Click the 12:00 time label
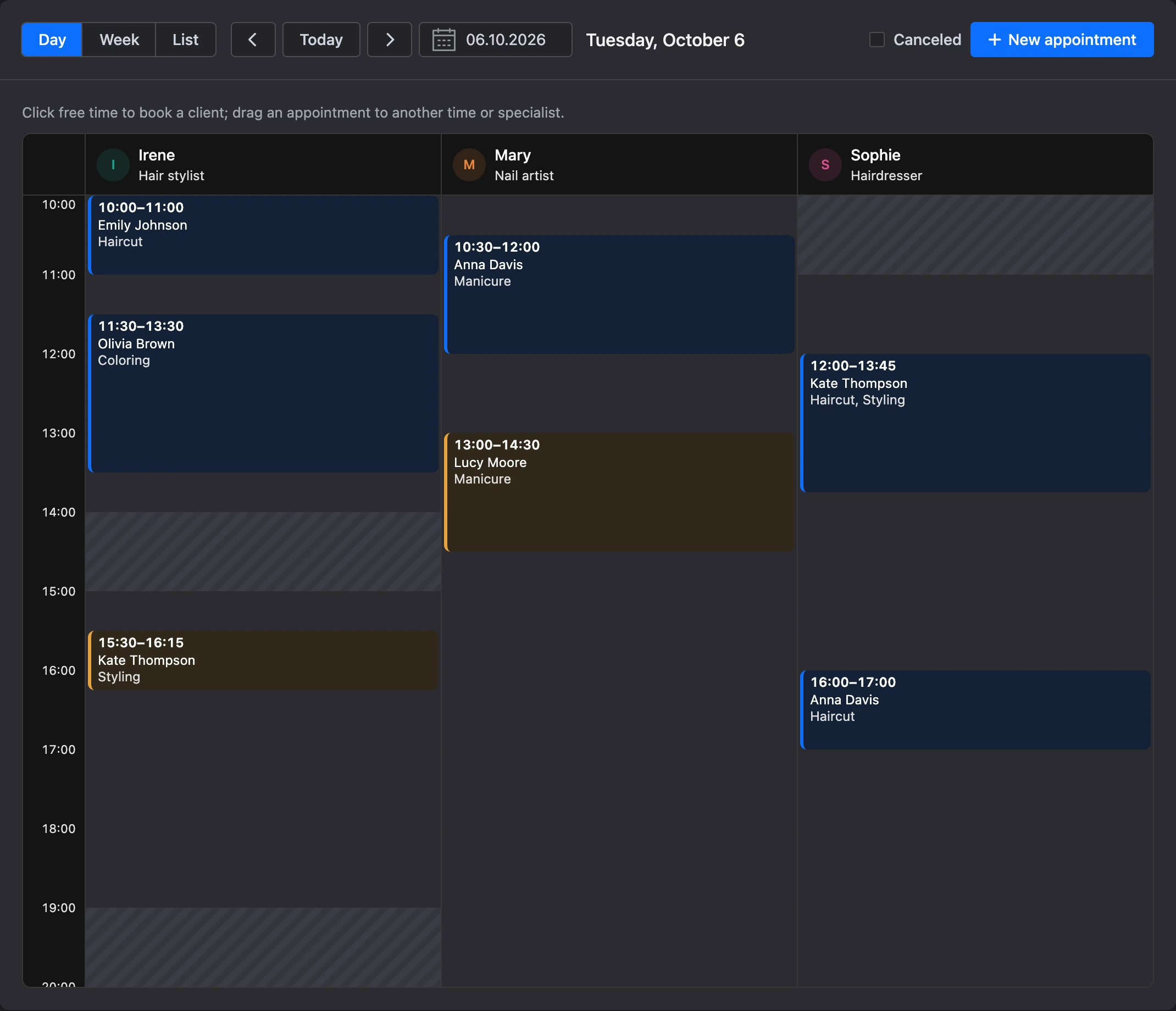Viewport: 1176px width, 1011px height. (58, 354)
